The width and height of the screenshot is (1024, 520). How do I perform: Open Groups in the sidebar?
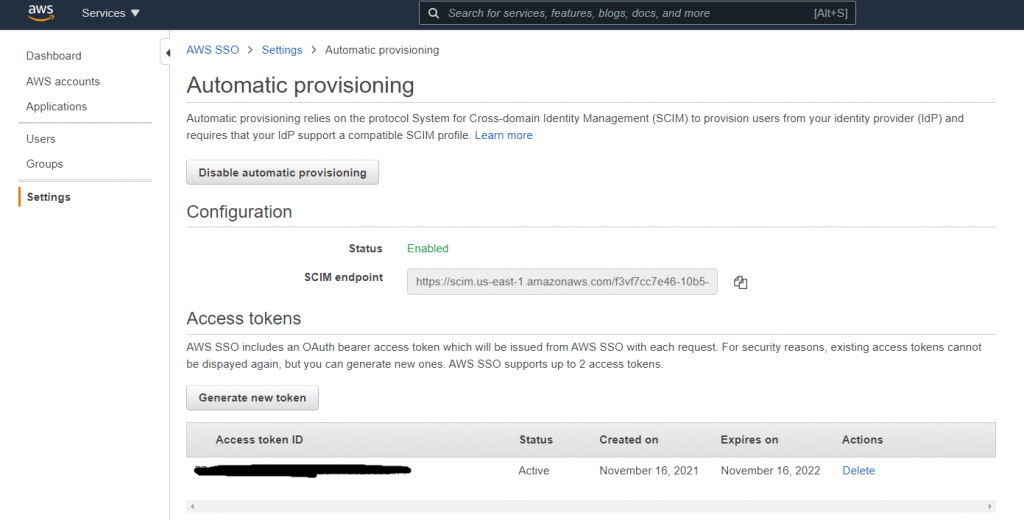tap(44, 164)
